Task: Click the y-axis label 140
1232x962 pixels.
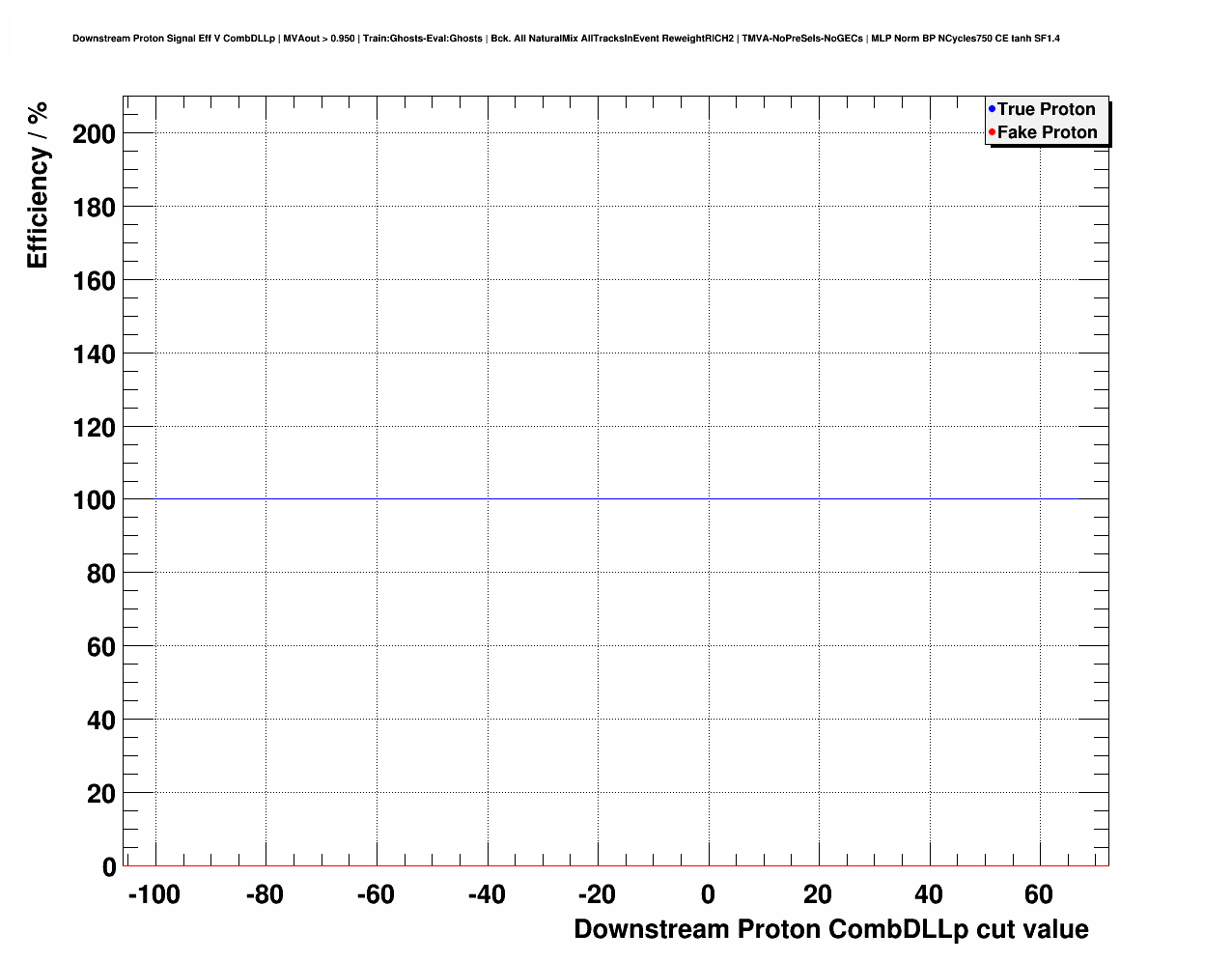Action: point(94,354)
